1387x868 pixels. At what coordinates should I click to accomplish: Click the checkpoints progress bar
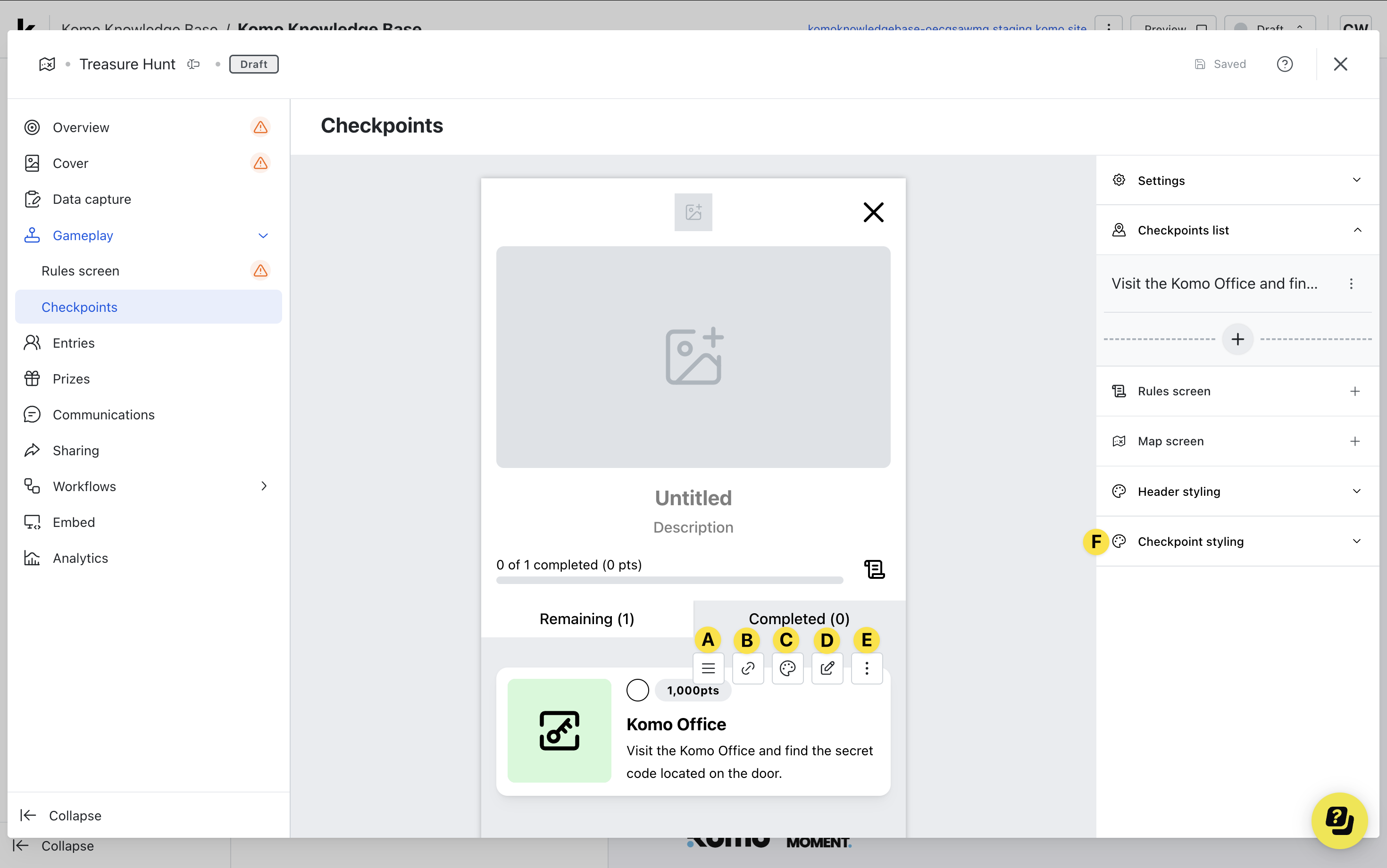(x=669, y=580)
